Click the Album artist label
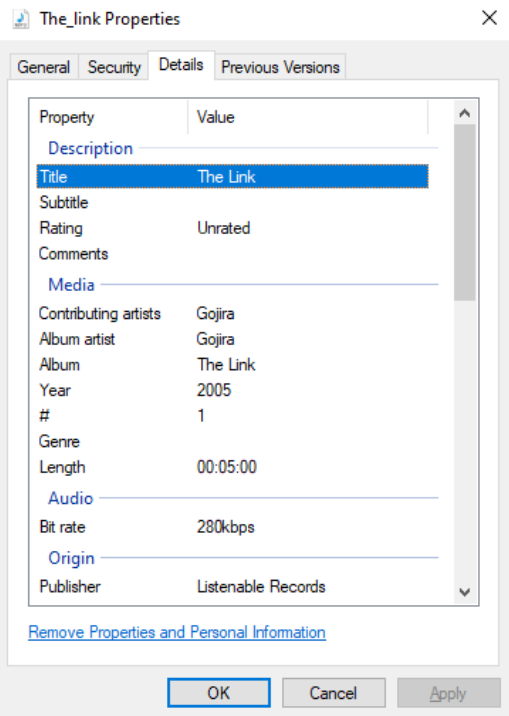The image size is (509, 716). (77, 339)
